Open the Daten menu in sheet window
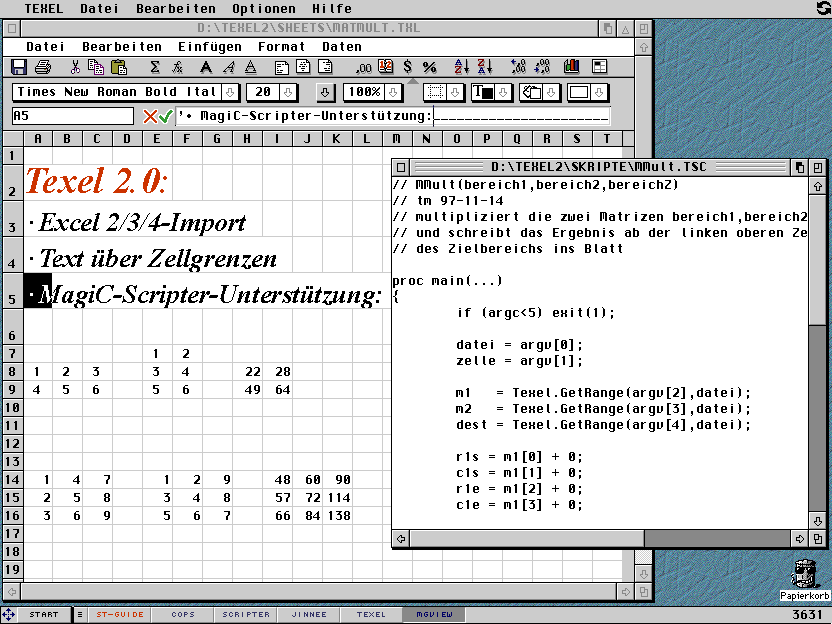 (342, 47)
